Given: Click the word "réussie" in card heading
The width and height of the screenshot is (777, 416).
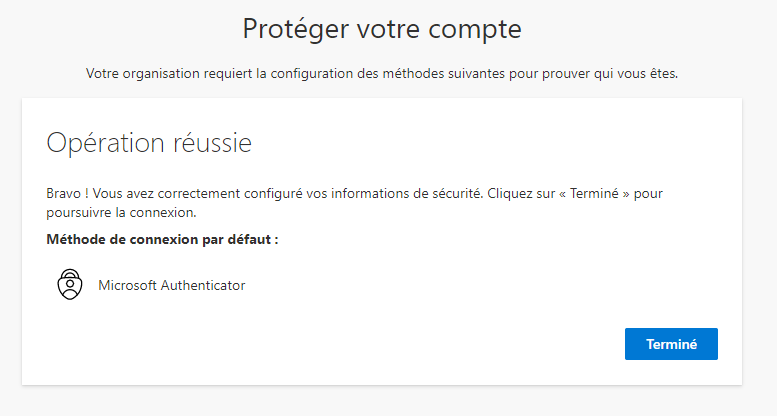Looking at the screenshot, I should pos(212,143).
